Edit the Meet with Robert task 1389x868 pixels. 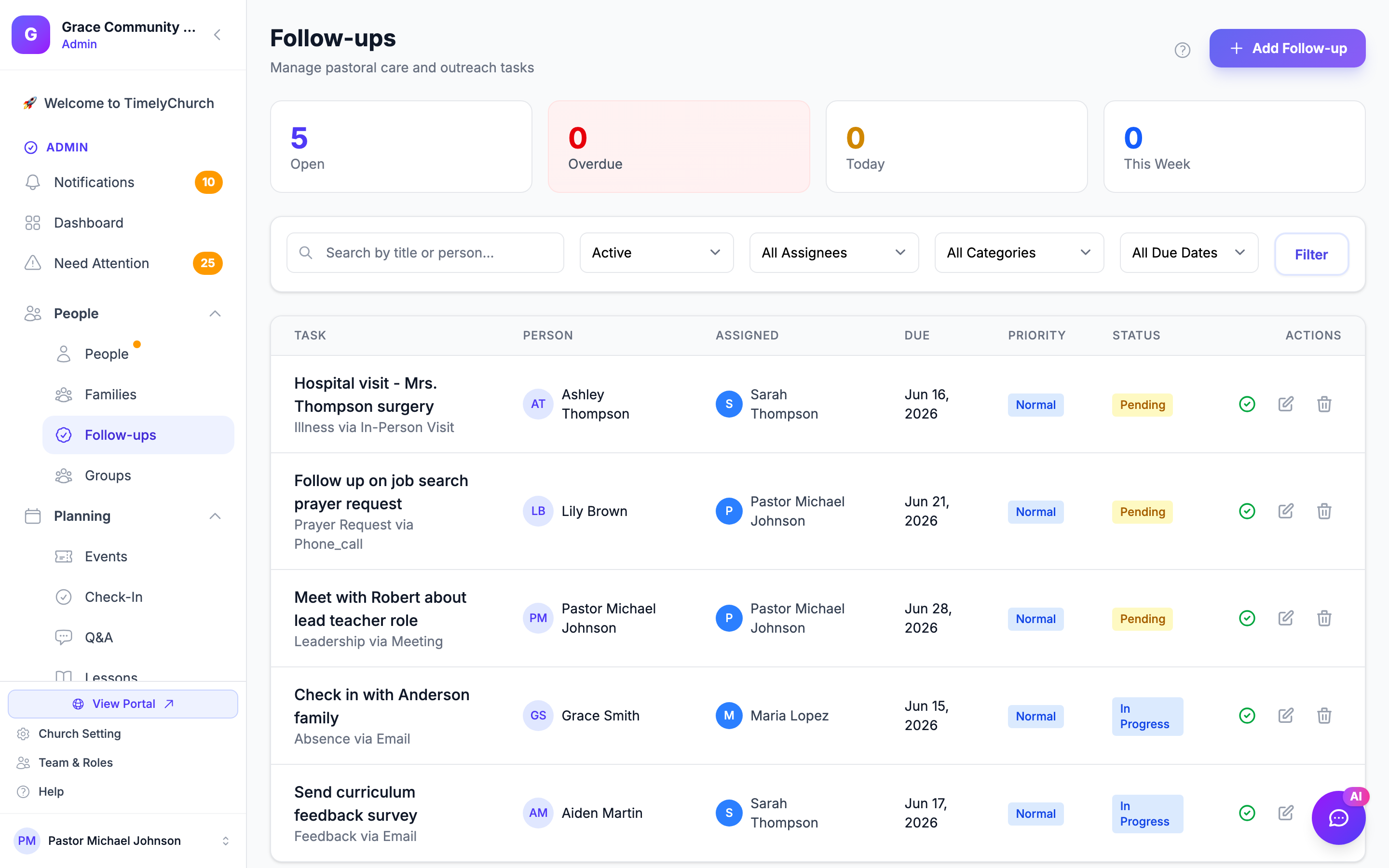[x=1286, y=618]
